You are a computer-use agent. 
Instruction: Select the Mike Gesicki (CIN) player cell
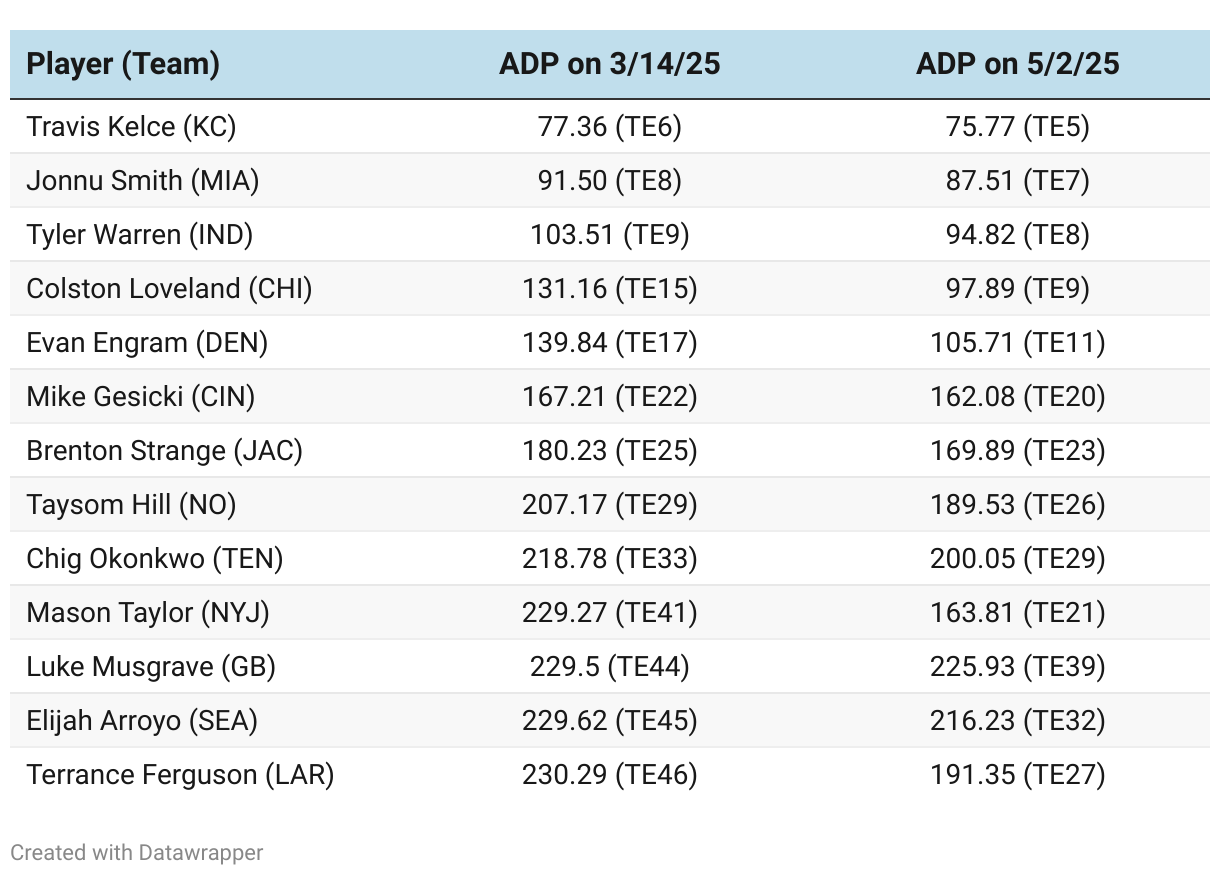(141, 397)
